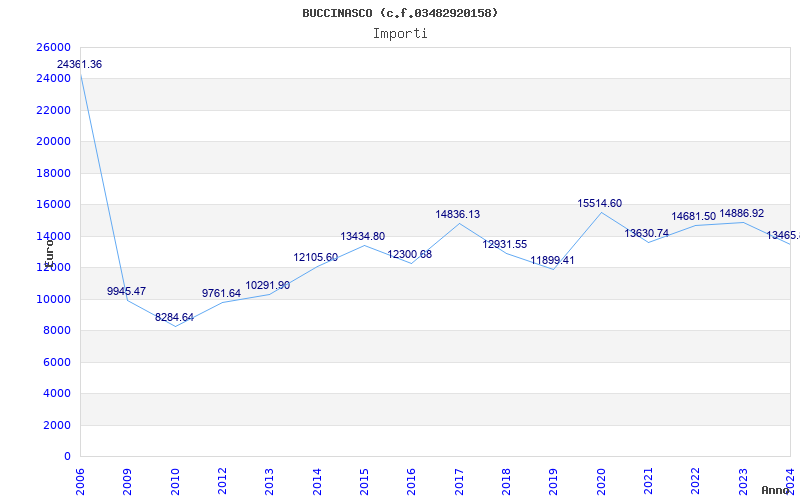
Task: Select the 14886.92 data label
Action: tap(741, 213)
